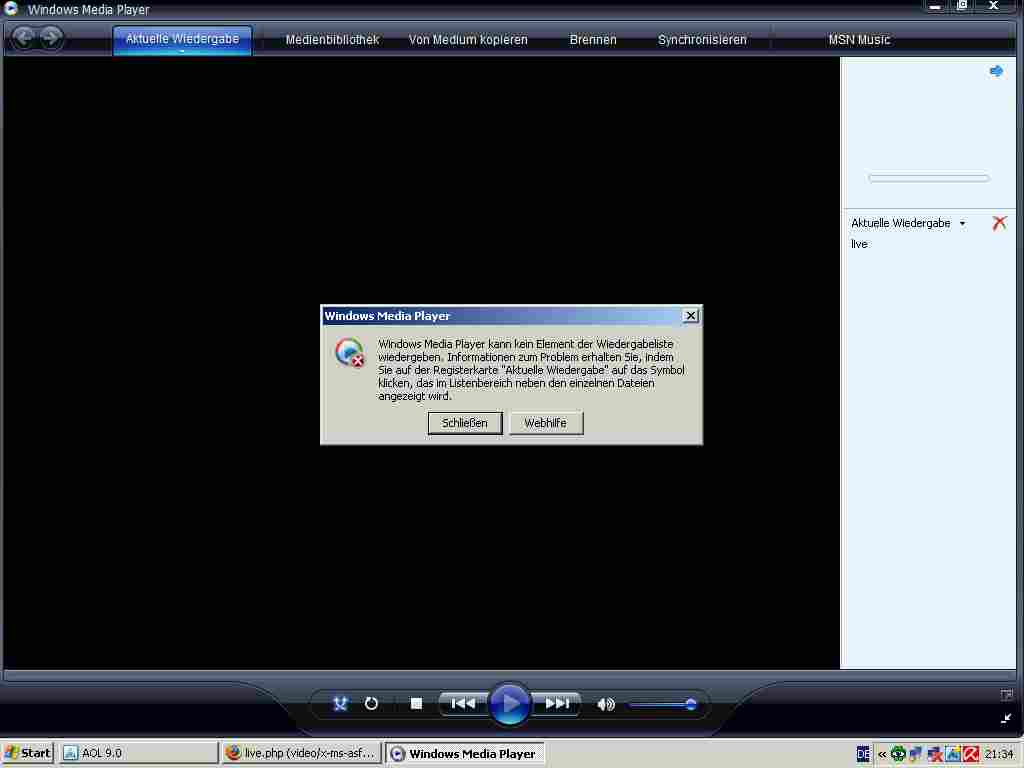Click the blue arrow icon in list pane

click(996, 71)
